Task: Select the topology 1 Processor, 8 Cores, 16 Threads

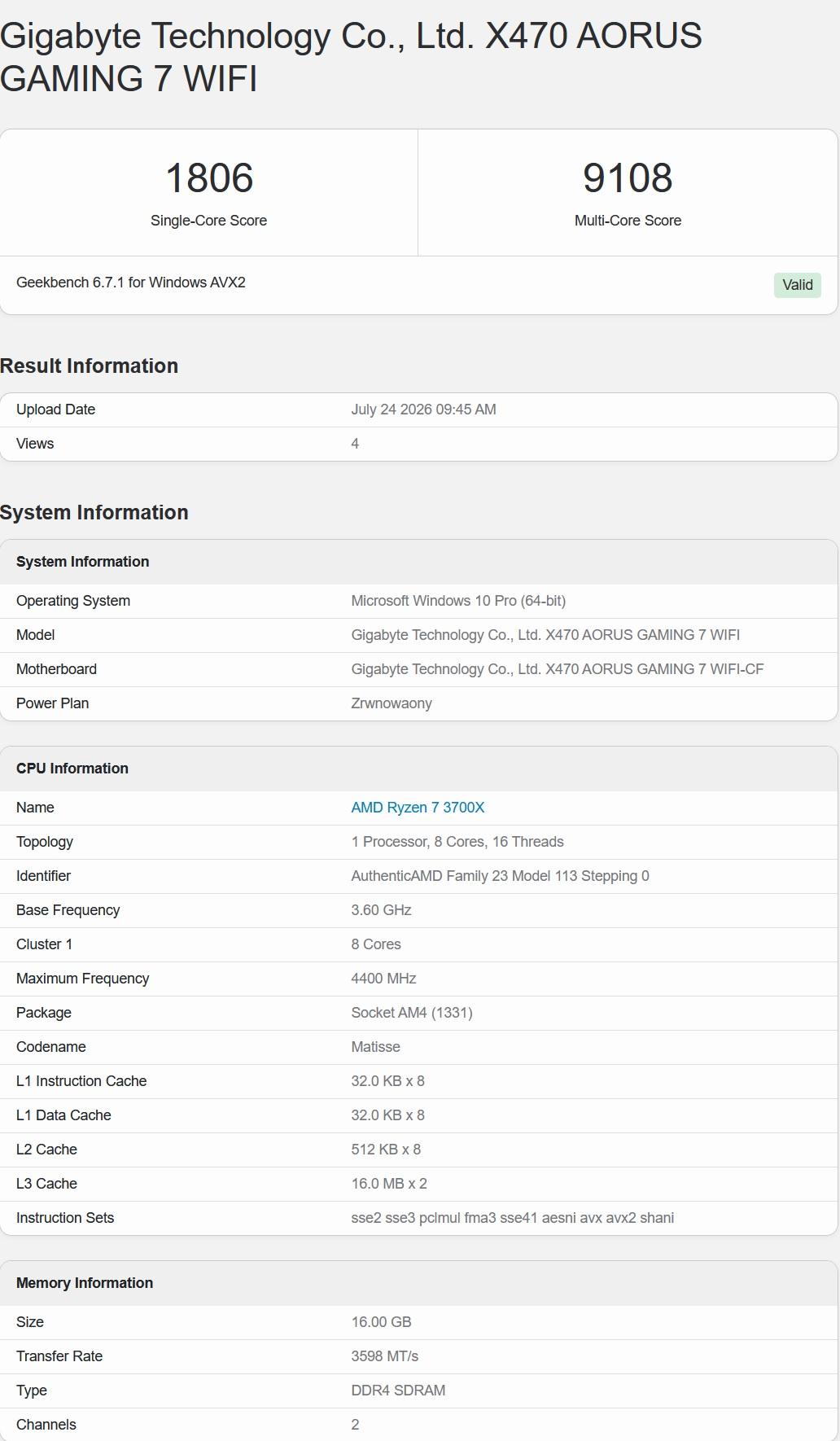Action: click(x=457, y=842)
